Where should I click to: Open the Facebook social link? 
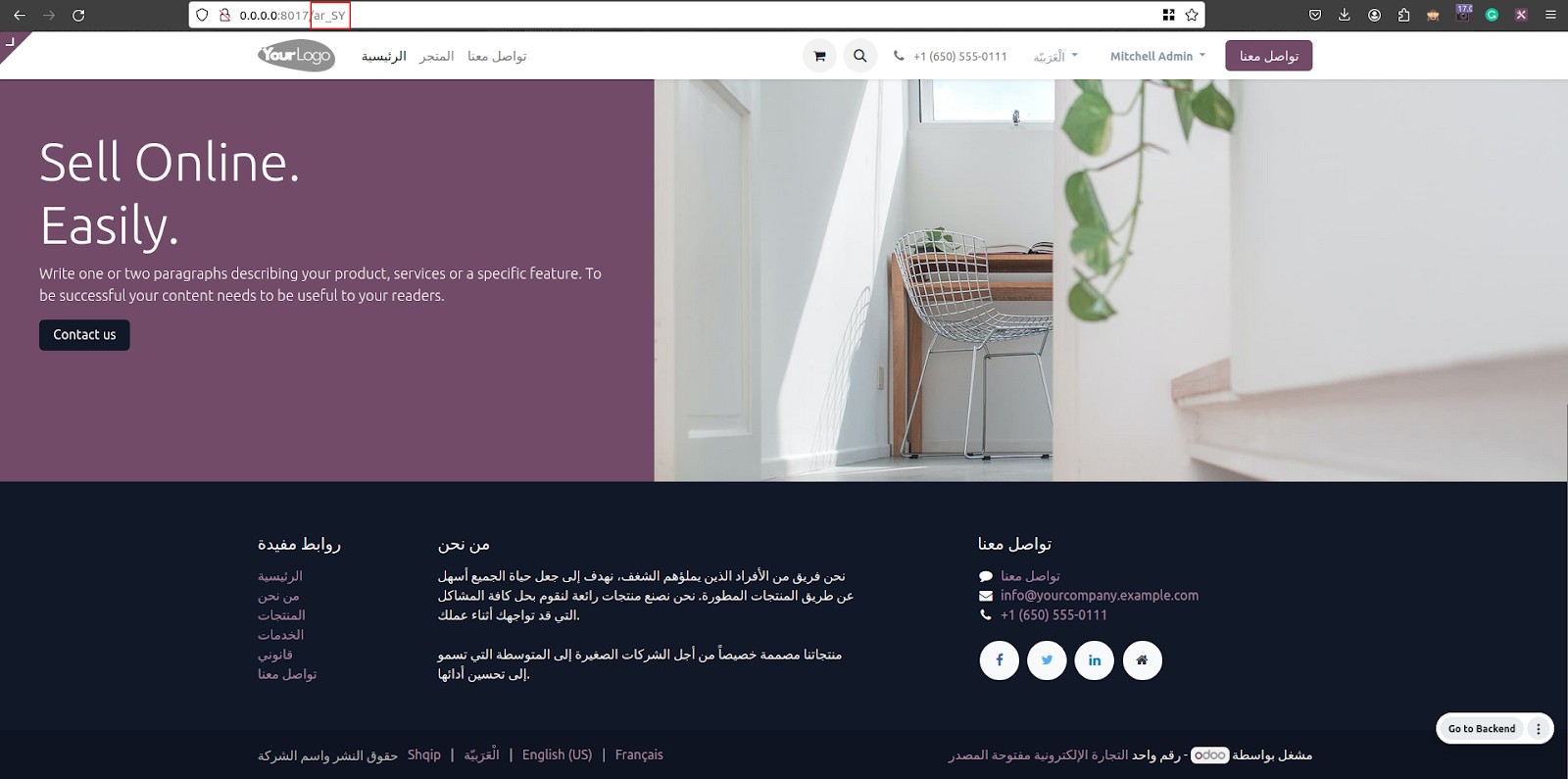pyautogui.click(x=999, y=660)
